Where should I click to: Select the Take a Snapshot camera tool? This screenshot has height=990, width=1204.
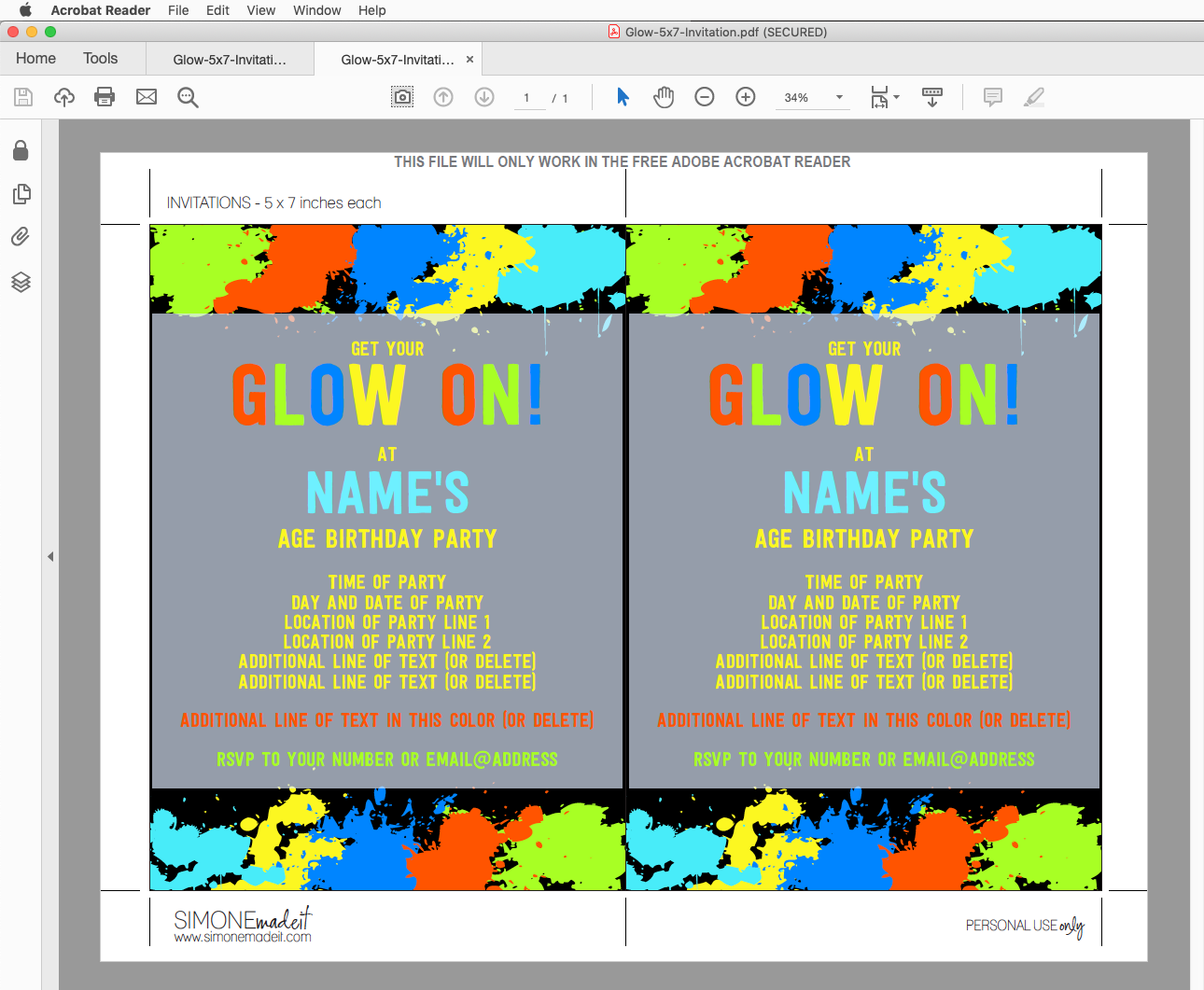click(x=401, y=96)
